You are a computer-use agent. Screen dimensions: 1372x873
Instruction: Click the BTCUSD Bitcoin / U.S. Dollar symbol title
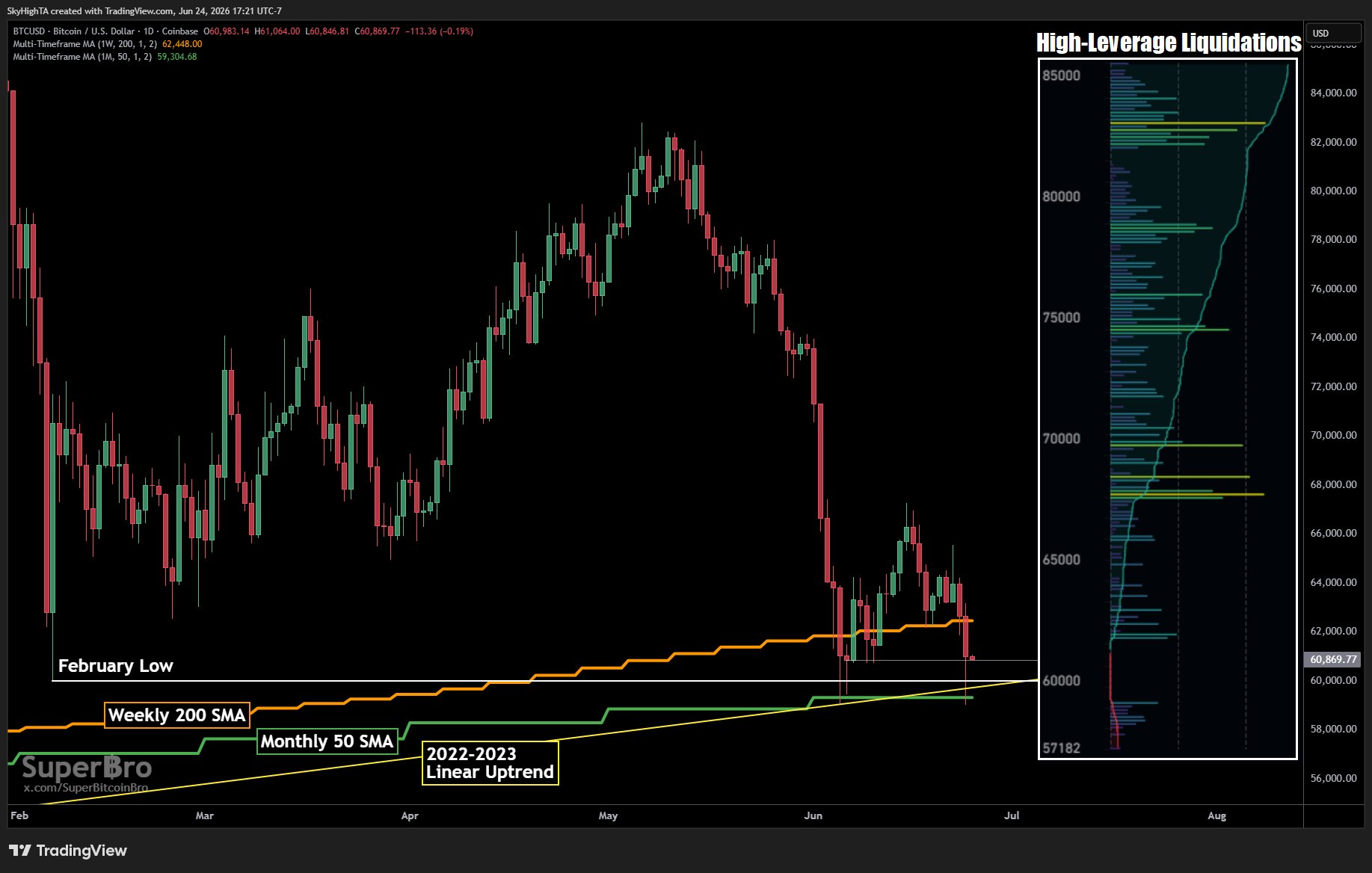click(105, 31)
